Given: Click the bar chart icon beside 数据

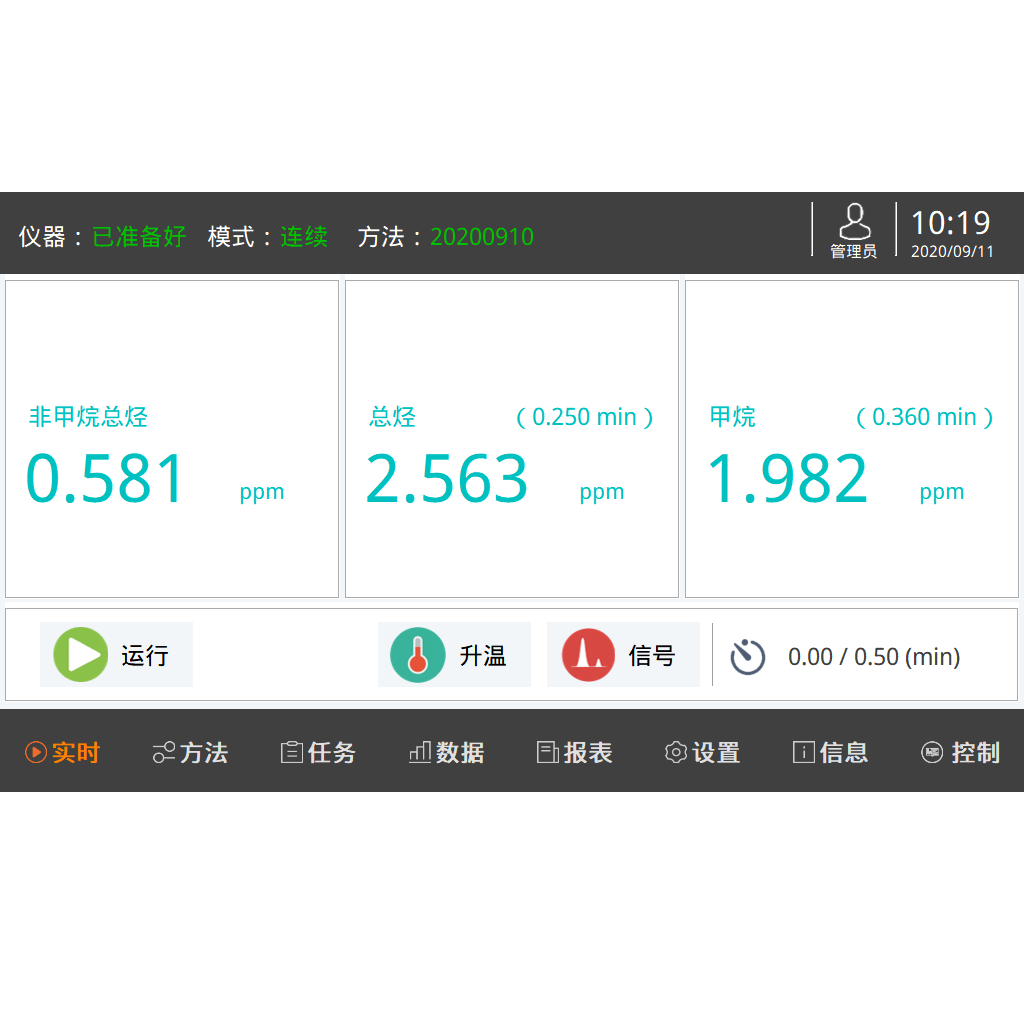Looking at the screenshot, I should pyautogui.click(x=420, y=753).
